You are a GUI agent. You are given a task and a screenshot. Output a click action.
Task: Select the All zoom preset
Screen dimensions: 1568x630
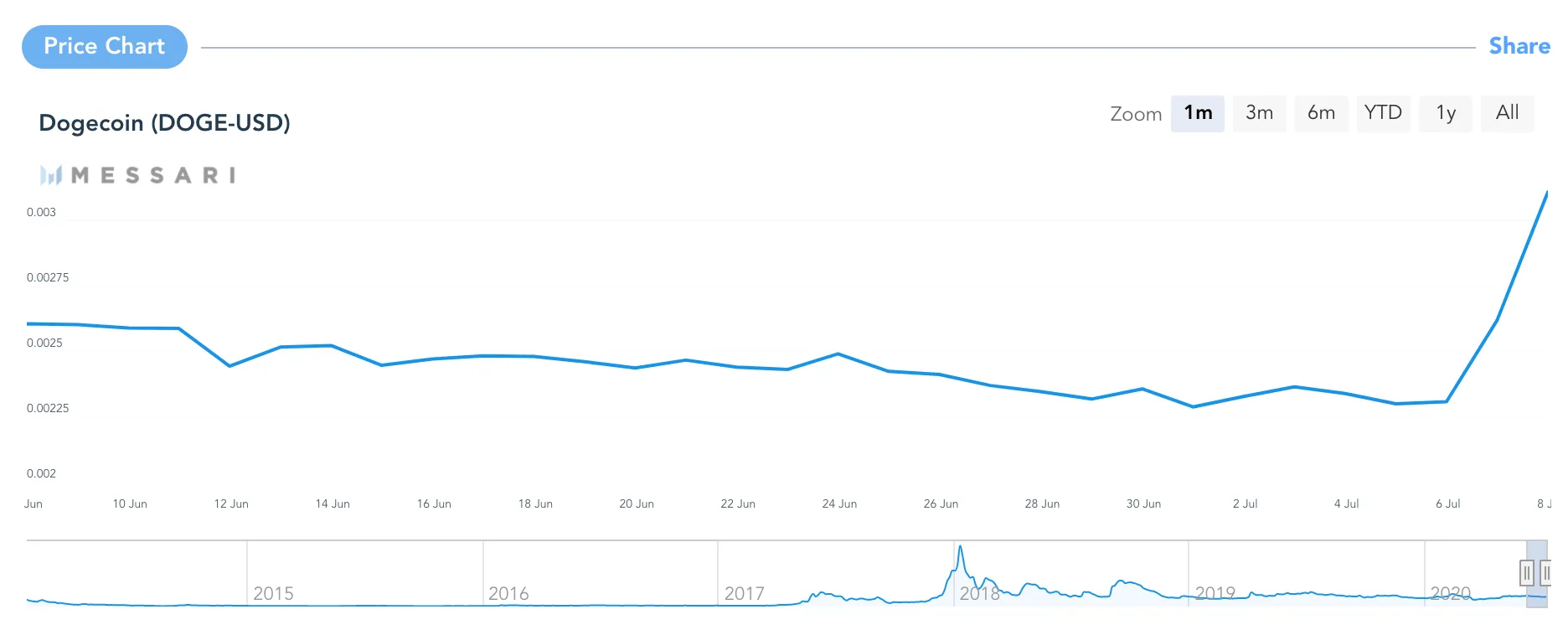1507,112
